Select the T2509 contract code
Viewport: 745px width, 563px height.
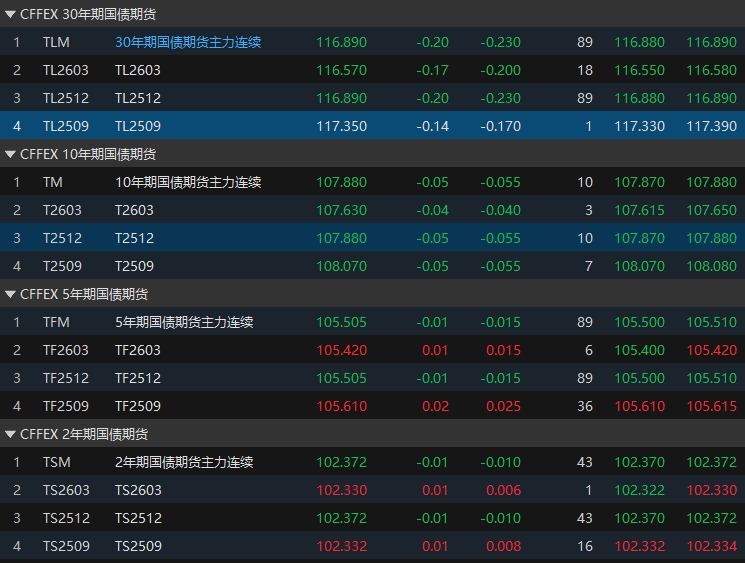pos(62,266)
